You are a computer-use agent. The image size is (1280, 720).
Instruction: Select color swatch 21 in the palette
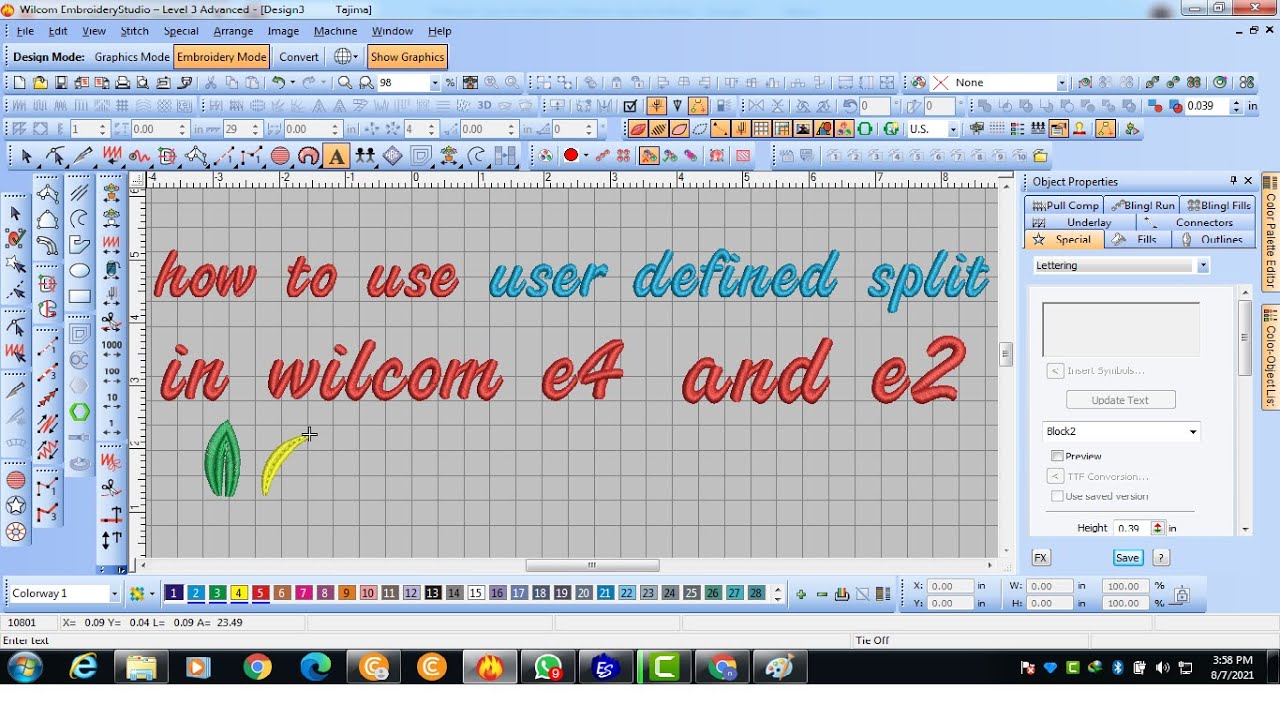tap(605, 593)
